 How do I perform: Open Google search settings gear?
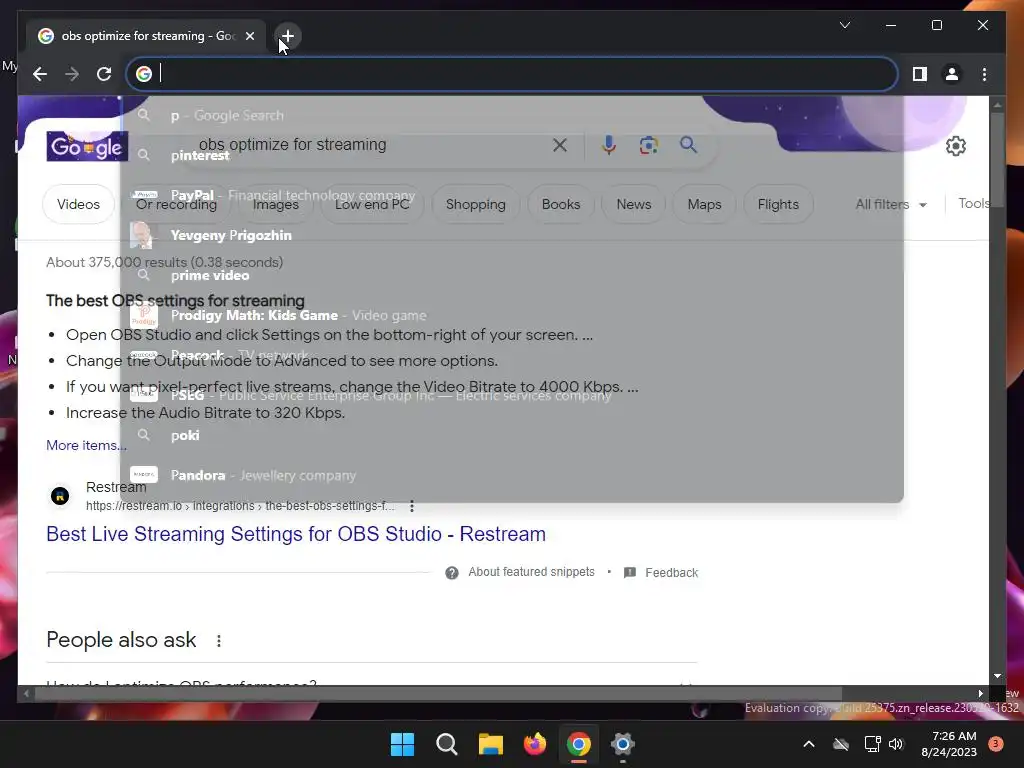(x=955, y=146)
